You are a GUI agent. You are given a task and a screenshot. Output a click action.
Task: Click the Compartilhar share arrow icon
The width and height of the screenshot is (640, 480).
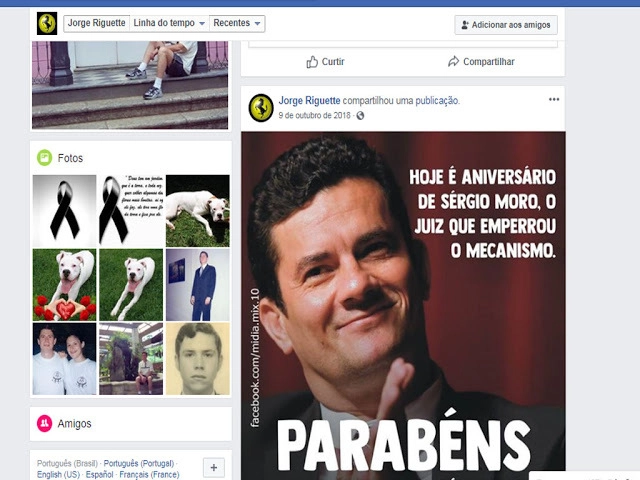coord(454,62)
